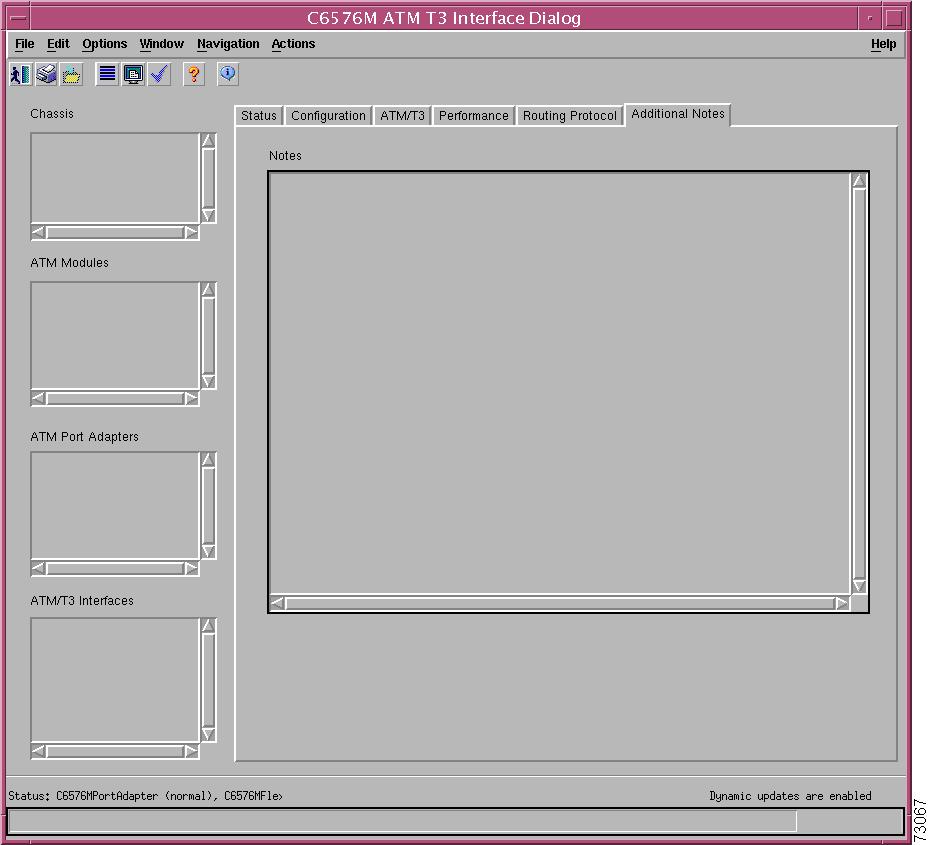Open the Edit menu
932x845 pixels.
(58, 44)
